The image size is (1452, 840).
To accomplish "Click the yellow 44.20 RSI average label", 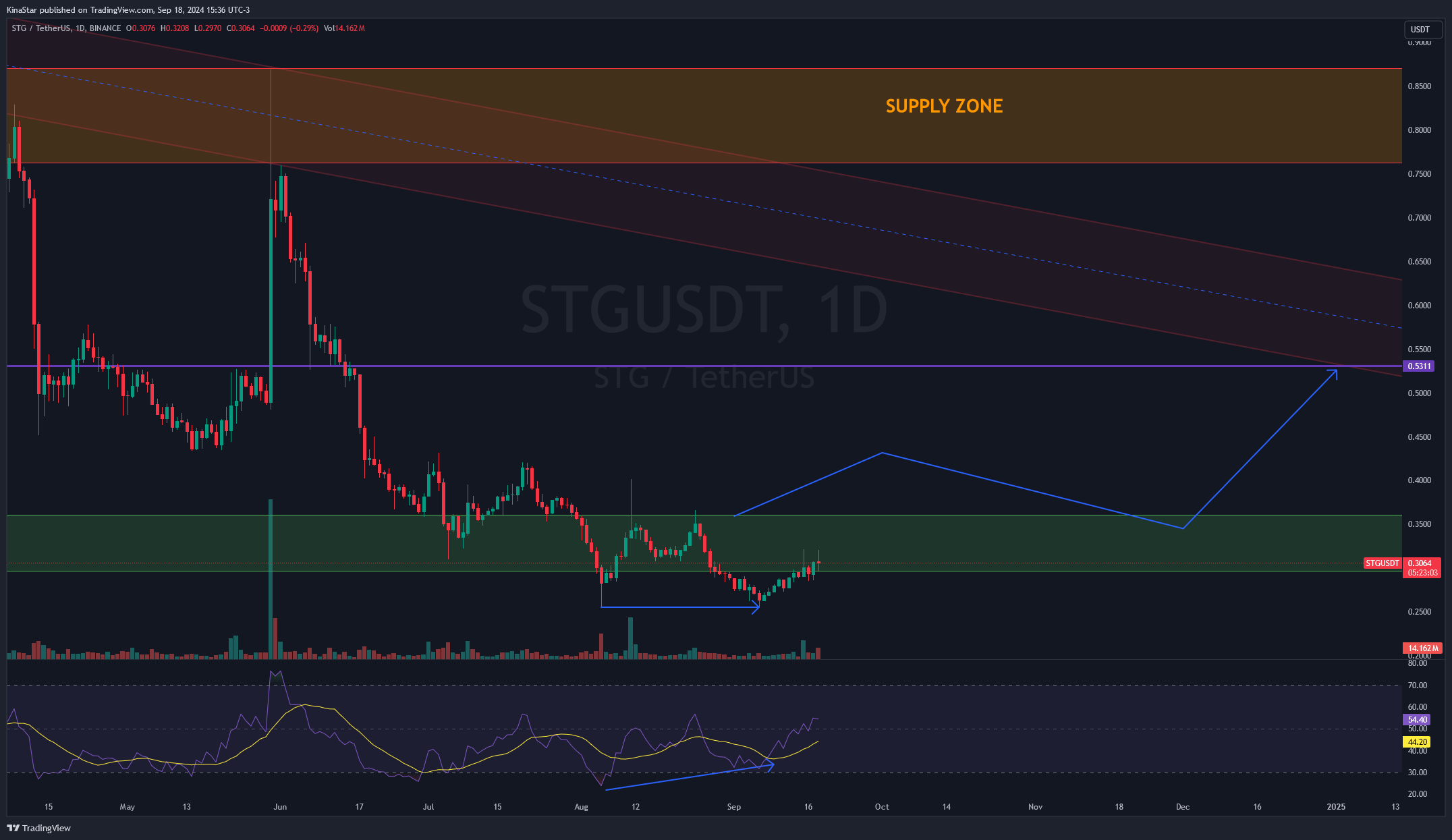I will pyautogui.click(x=1418, y=742).
